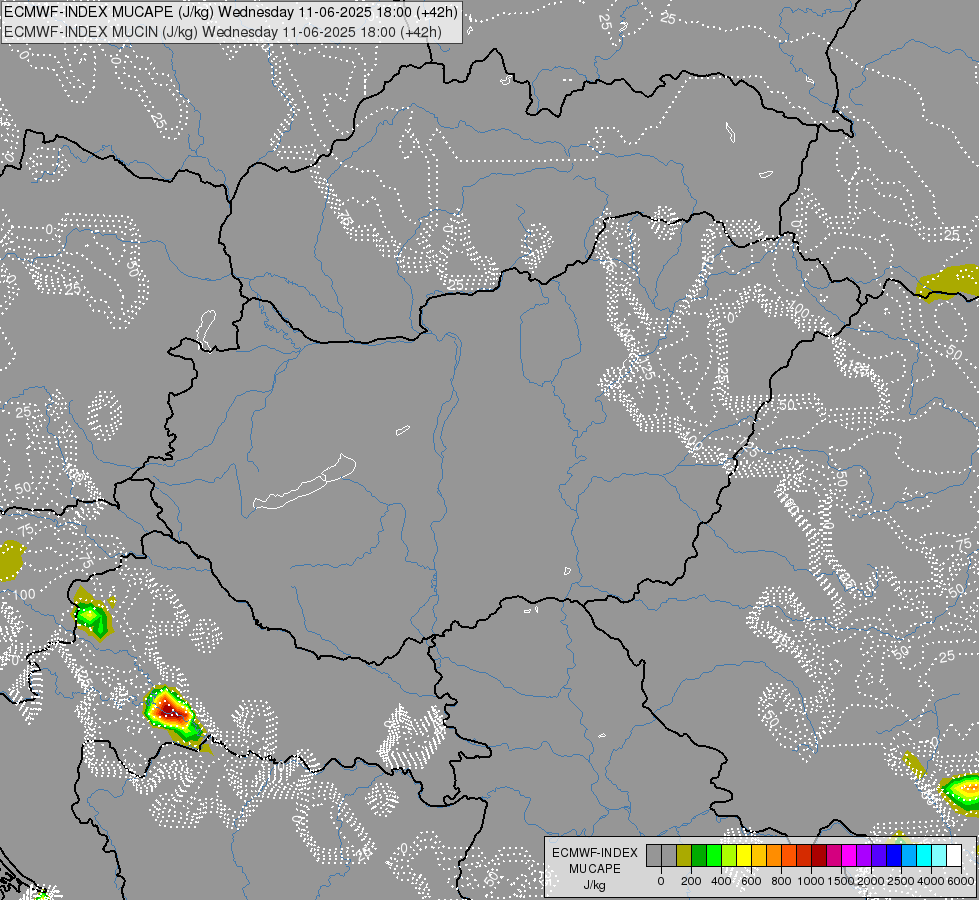Click the ECMWF-INDEX label in the legend
979x900 pixels.
[x=595, y=853]
